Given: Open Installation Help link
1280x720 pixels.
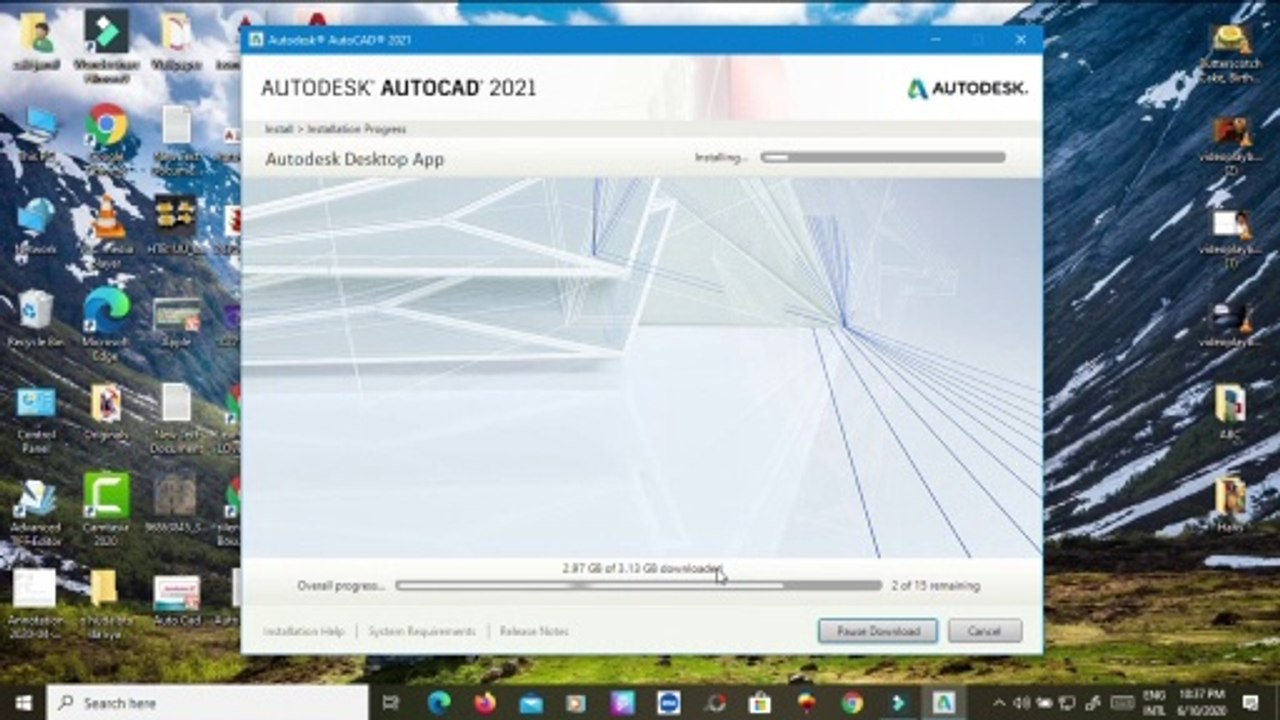Looking at the screenshot, I should (304, 632).
